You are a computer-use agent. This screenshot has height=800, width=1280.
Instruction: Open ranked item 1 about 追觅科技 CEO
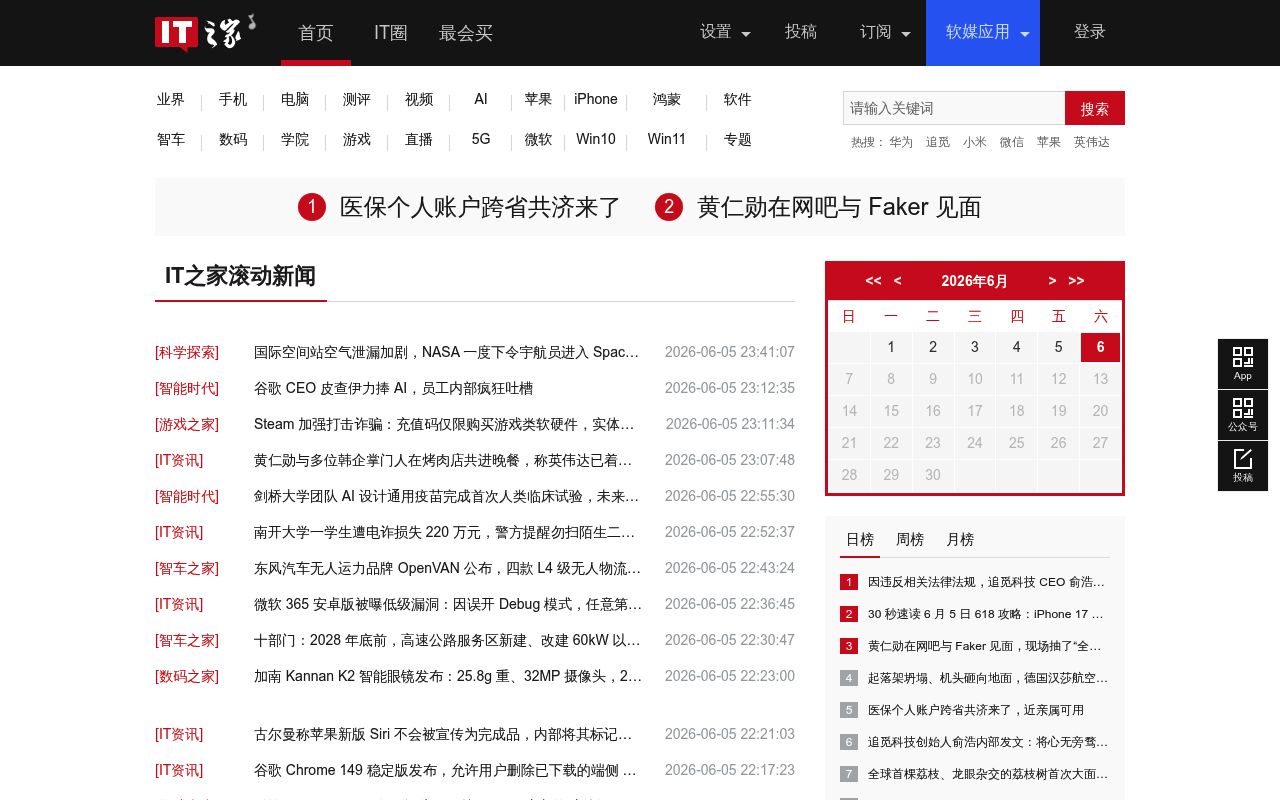tap(986, 582)
